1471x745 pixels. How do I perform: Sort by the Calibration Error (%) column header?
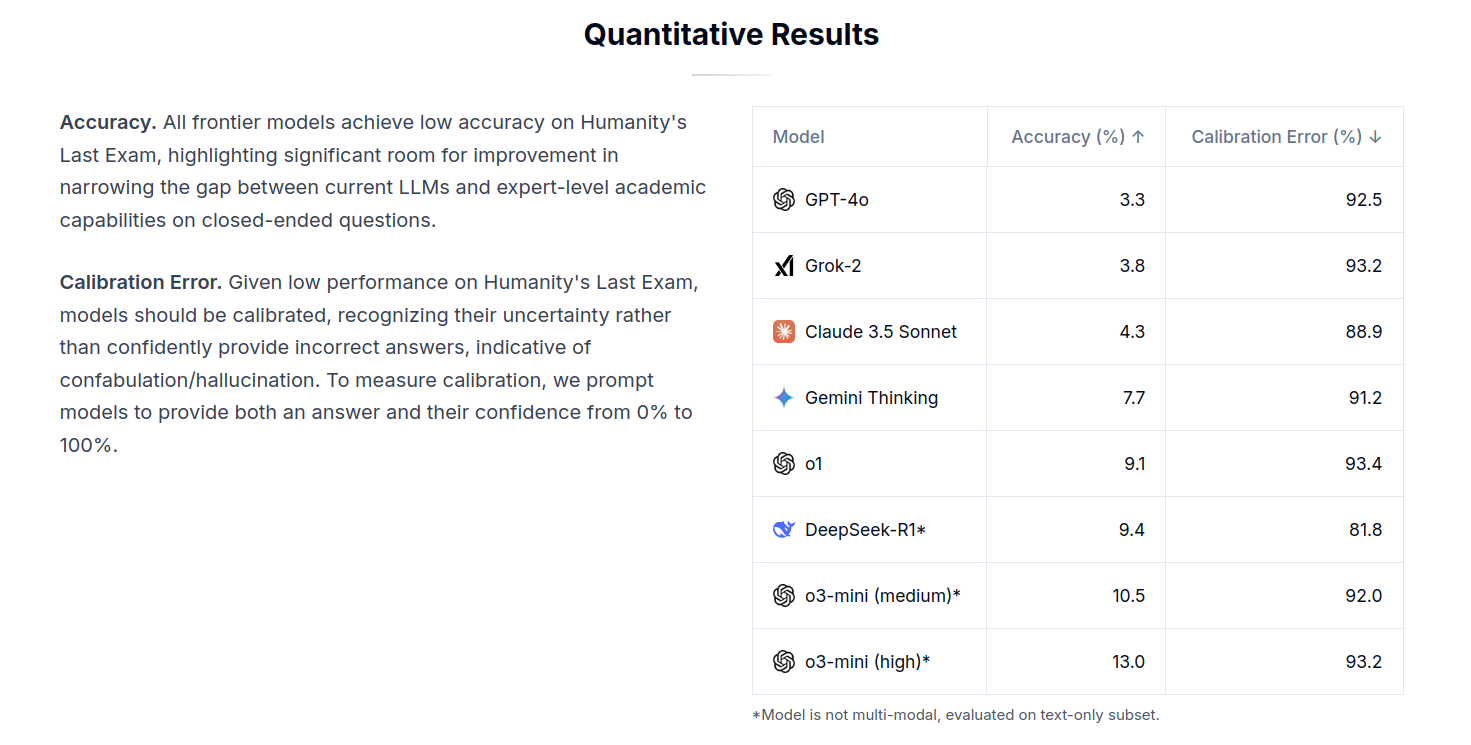pyautogui.click(x=1287, y=137)
